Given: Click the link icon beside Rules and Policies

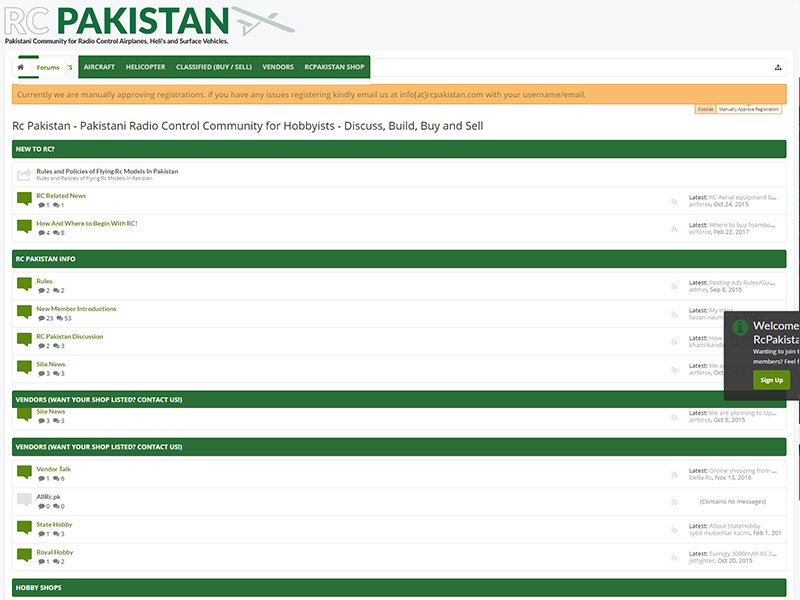Looking at the screenshot, I should [x=24, y=174].
